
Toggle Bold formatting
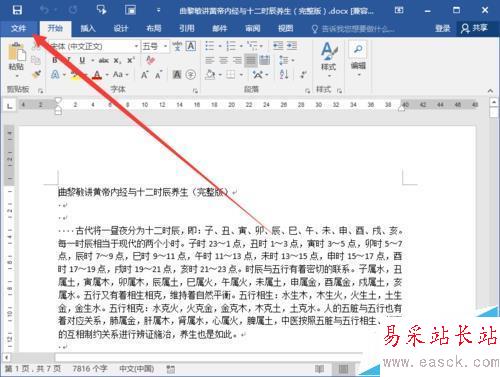pyautogui.click(x=55, y=60)
